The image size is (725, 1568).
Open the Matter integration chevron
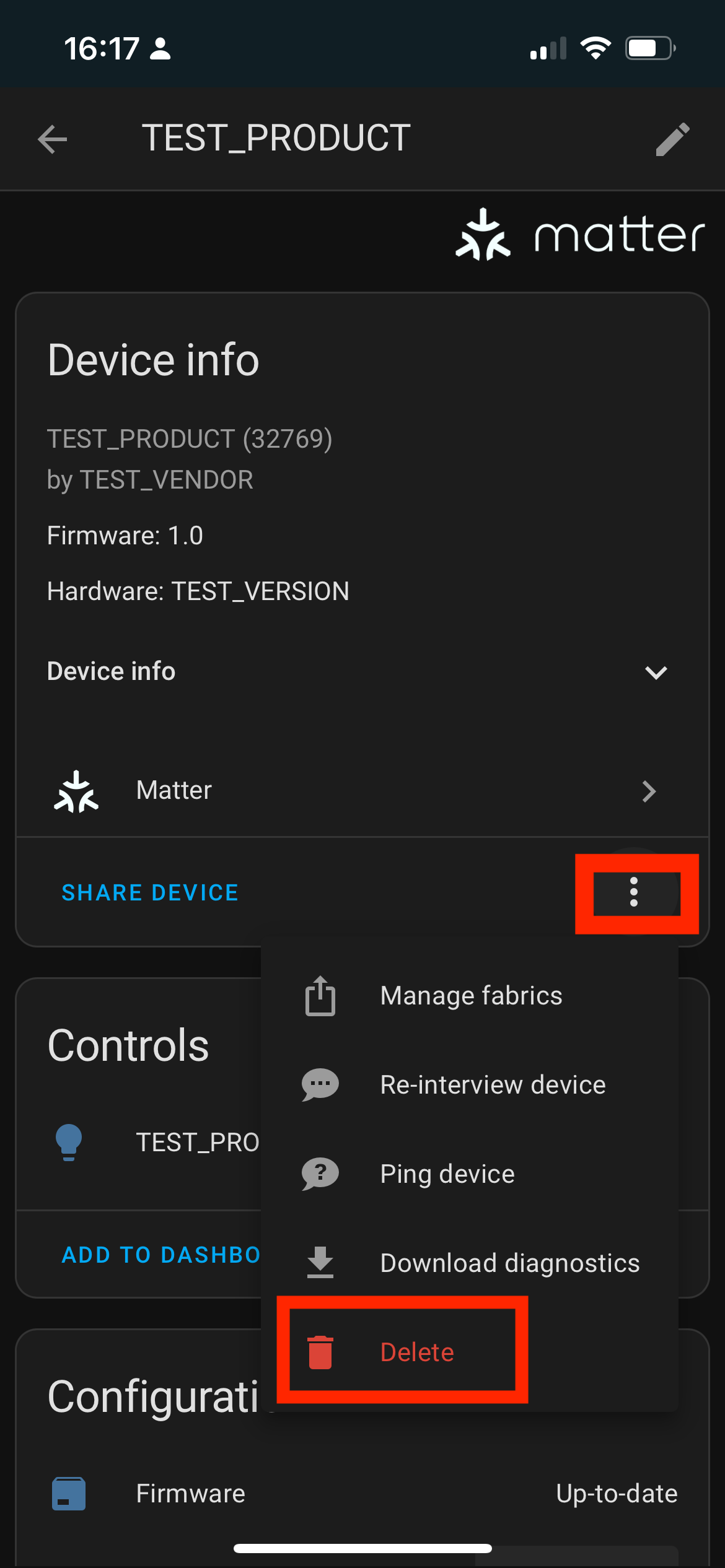click(x=649, y=791)
